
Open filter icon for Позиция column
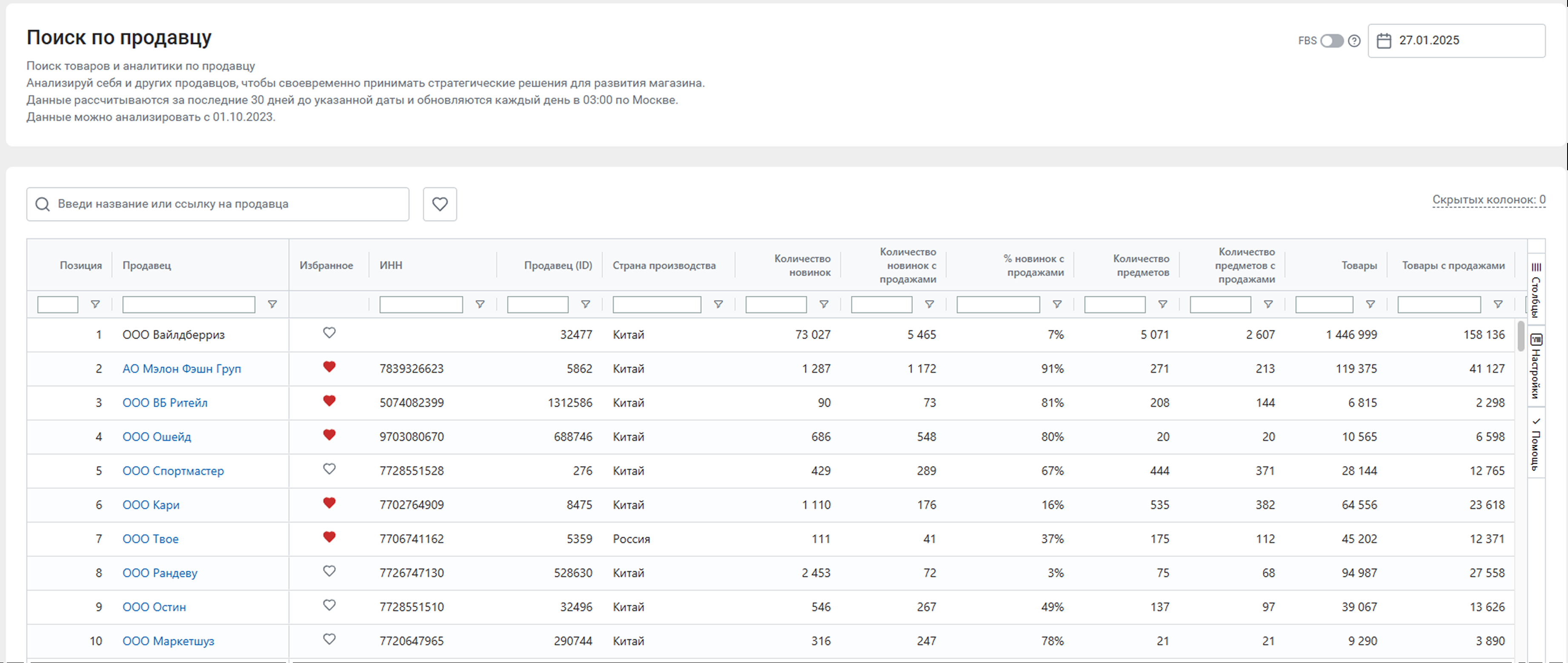click(x=95, y=304)
